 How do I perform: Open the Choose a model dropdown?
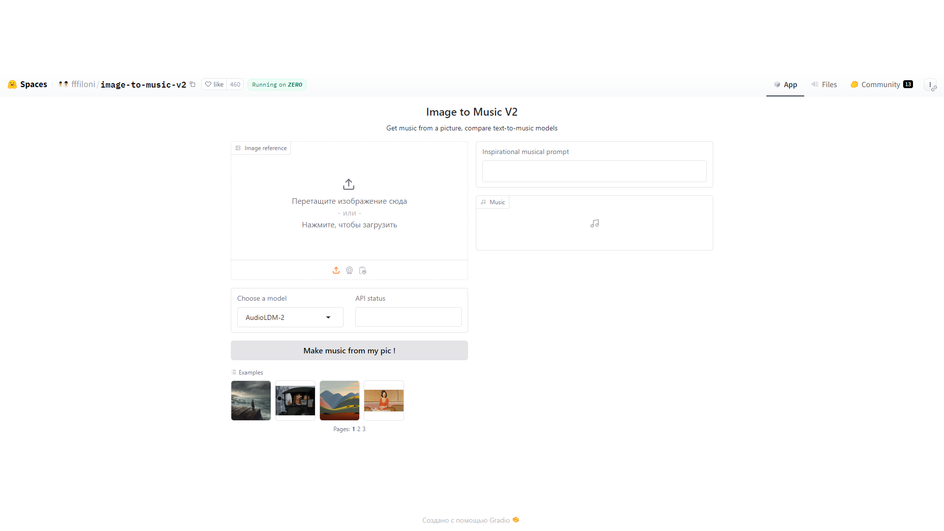pos(290,317)
